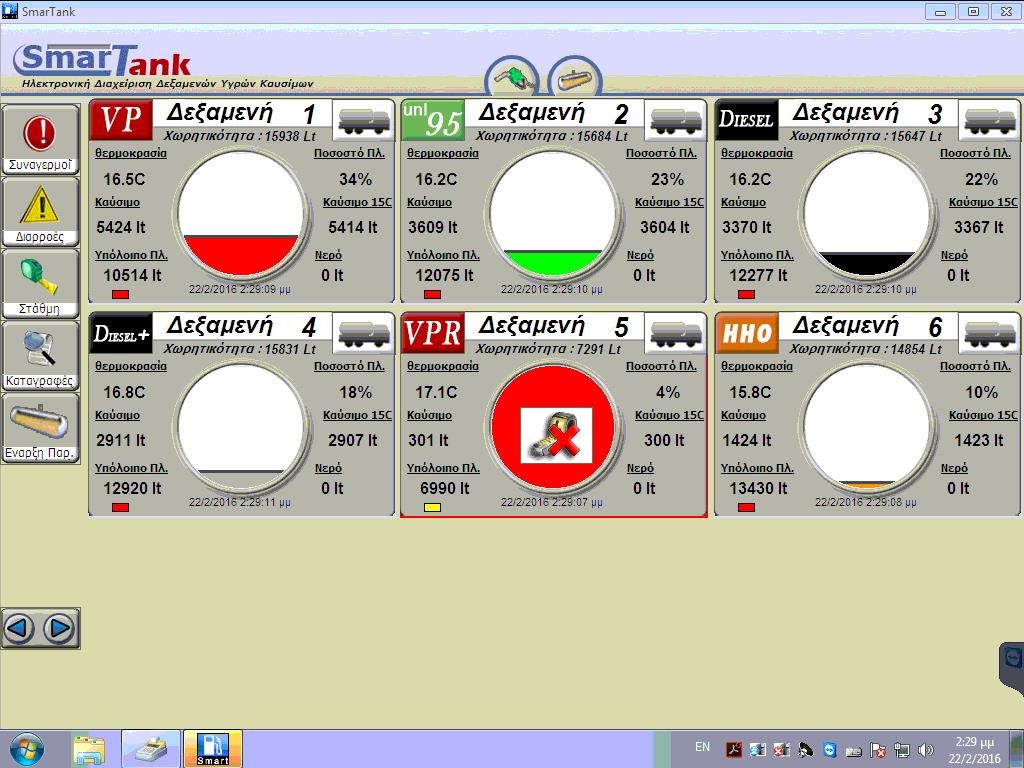The height and width of the screenshot is (768, 1024).
Task: Click fuel value 5424 lt
Action: click(x=121, y=227)
